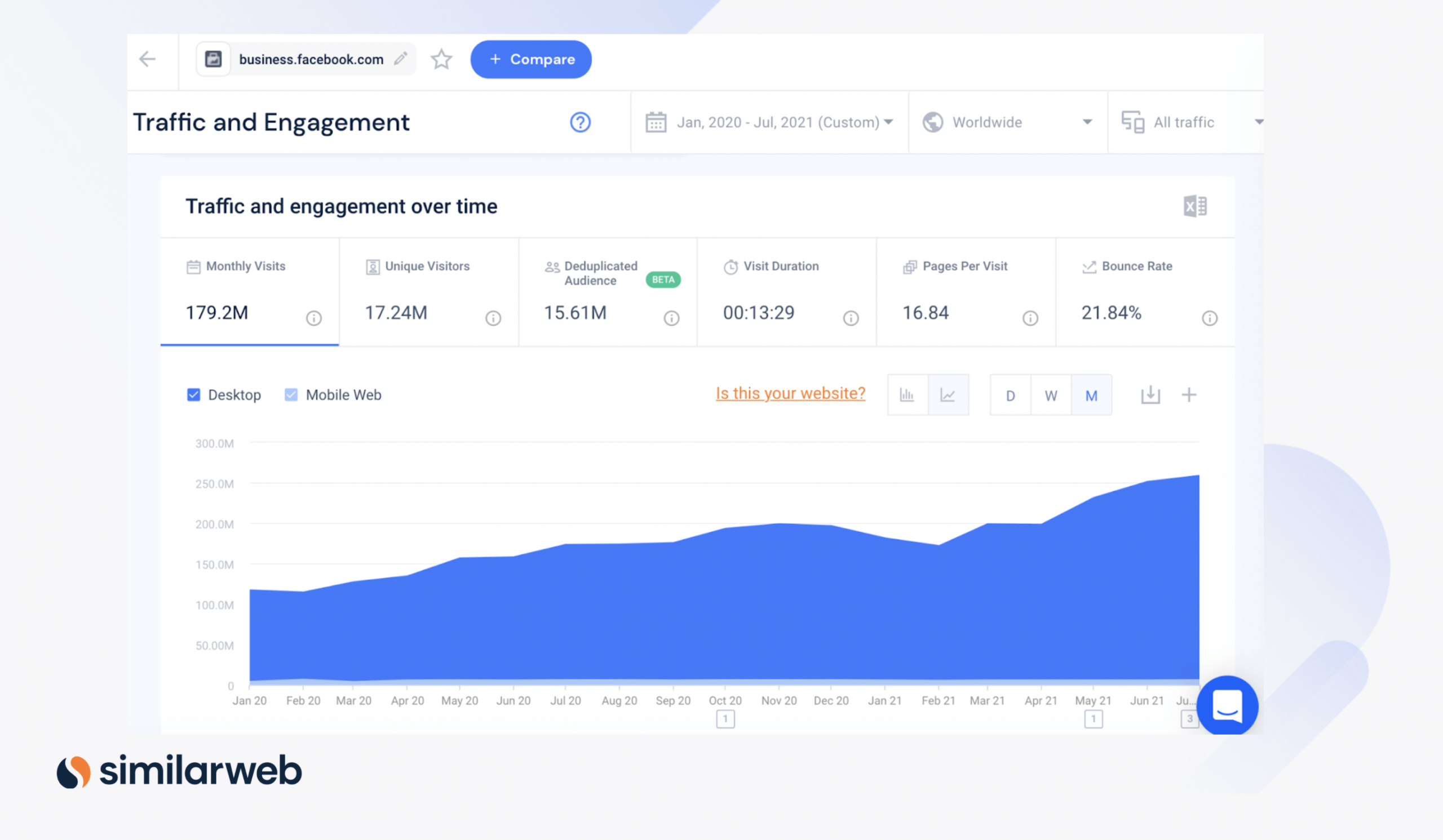Image resolution: width=1443 pixels, height=840 pixels.
Task: Click the Jun 21 x-axis label
Action: (x=1147, y=700)
